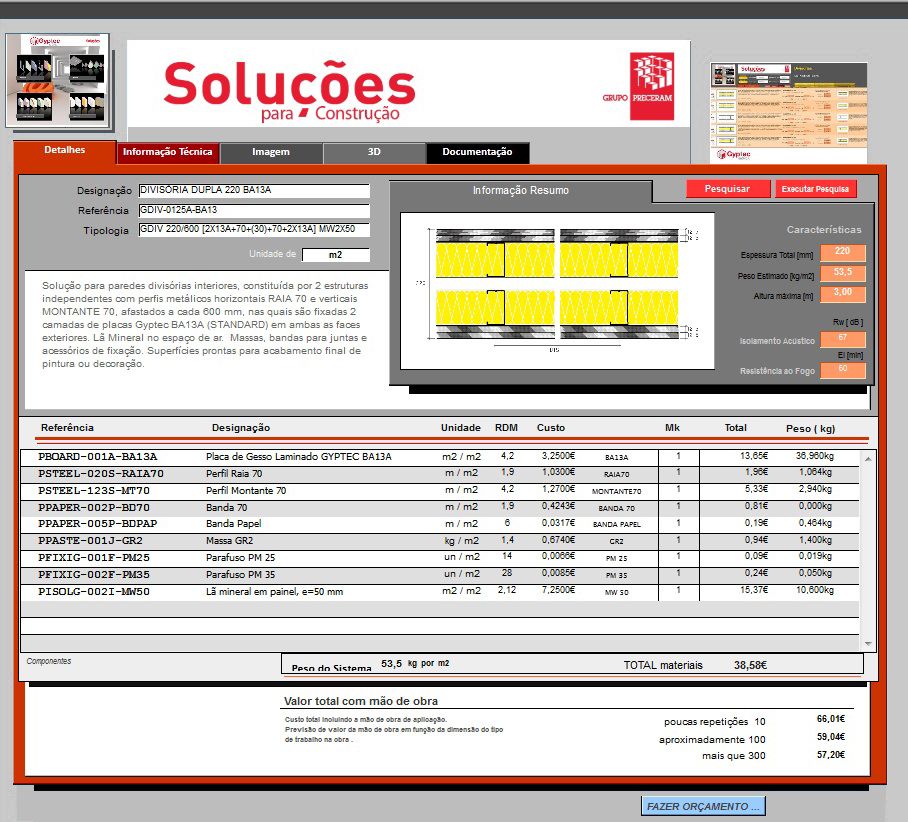Select row PBOARD-001A-BA13A
908x822 pixels.
tap(440, 457)
